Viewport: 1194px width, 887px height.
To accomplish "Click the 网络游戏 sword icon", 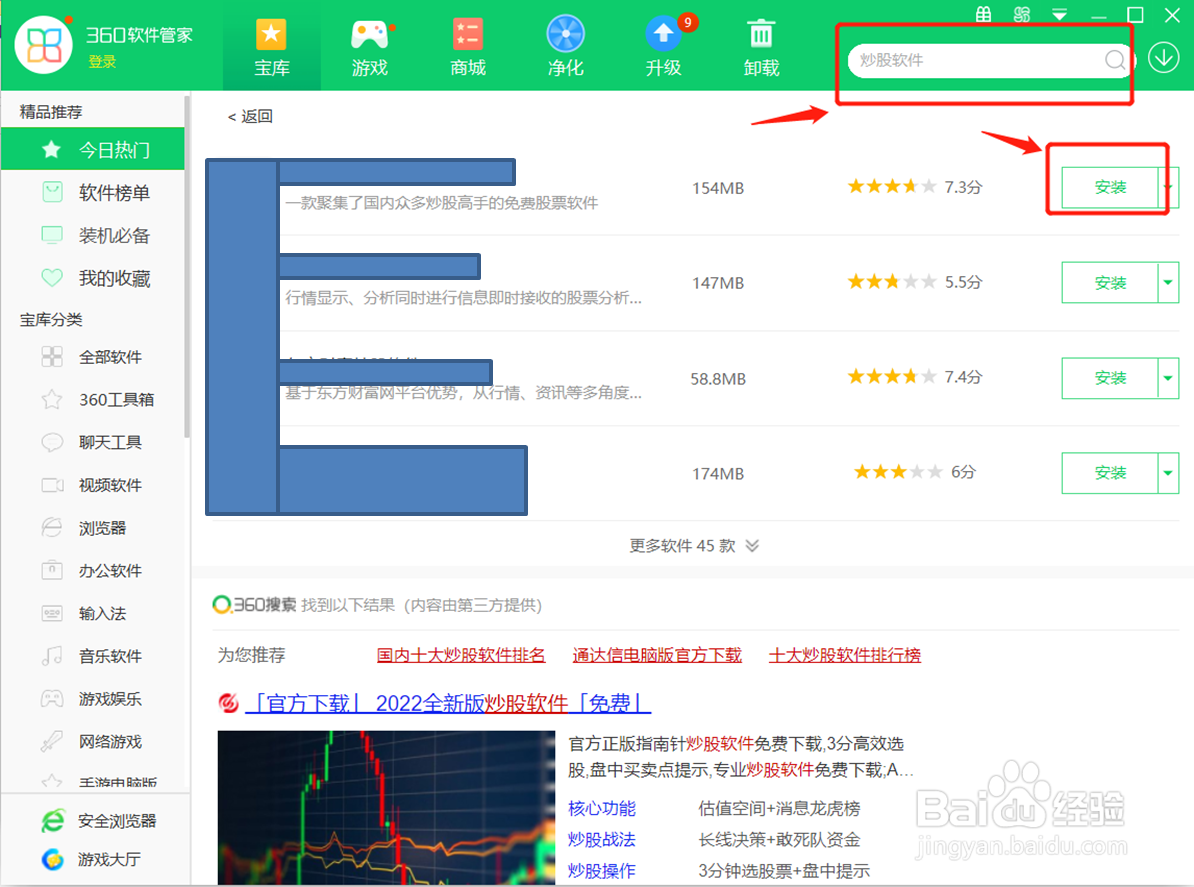I will (52, 742).
